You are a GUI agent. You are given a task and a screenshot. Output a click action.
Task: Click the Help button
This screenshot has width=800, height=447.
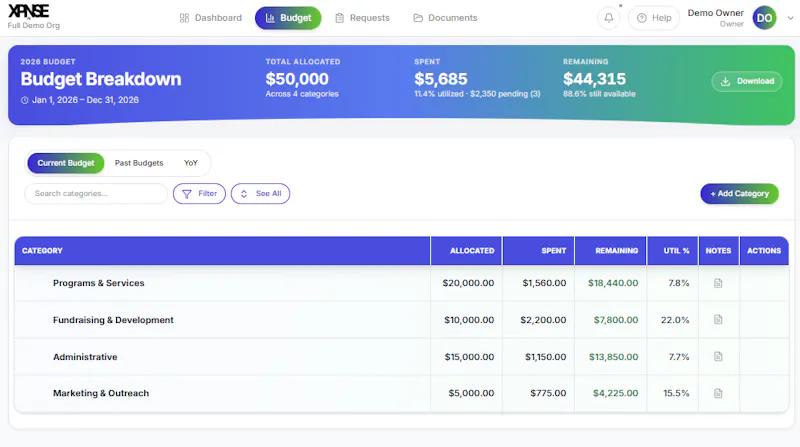point(654,18)
